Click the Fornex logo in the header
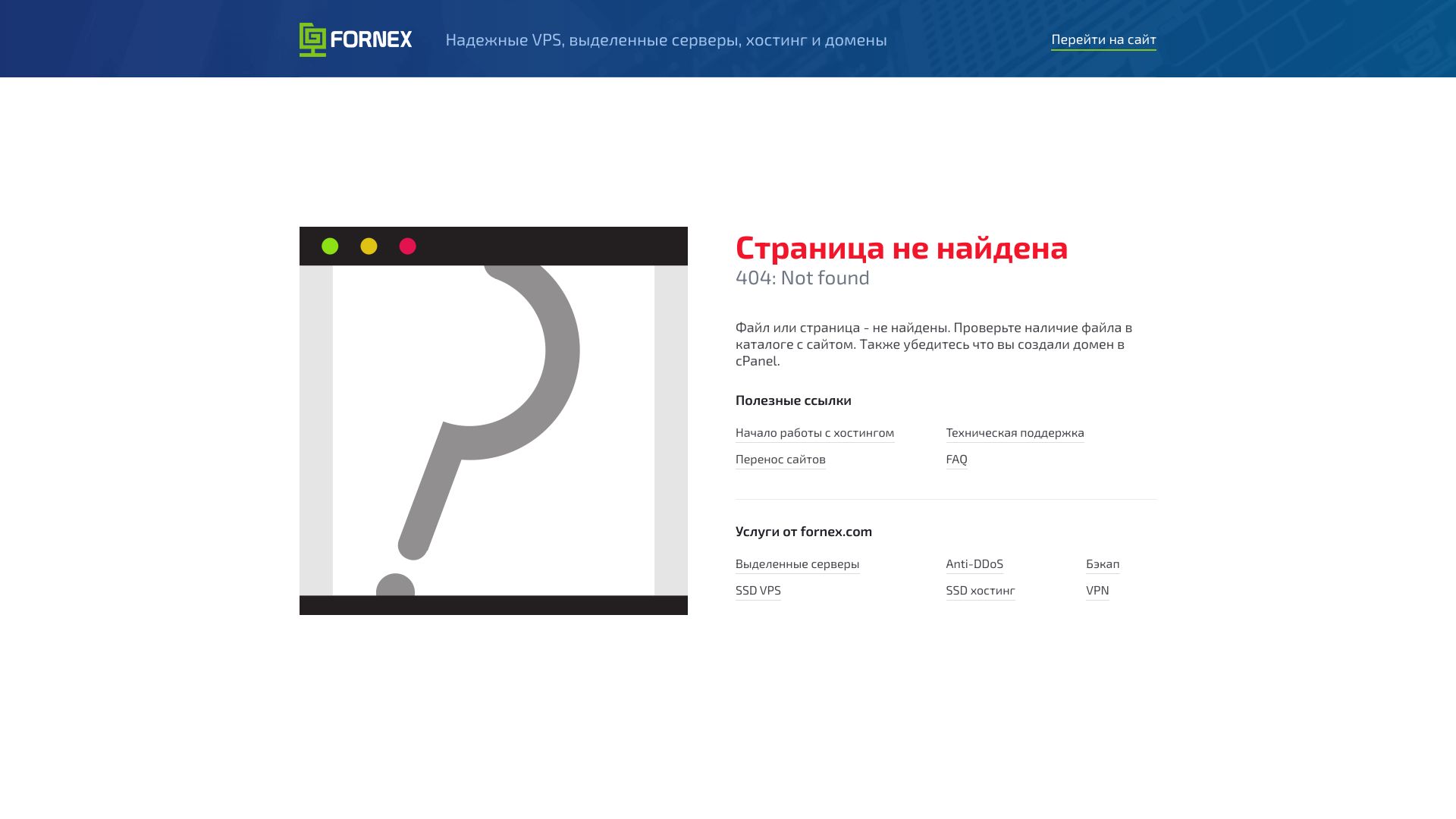 356,39
